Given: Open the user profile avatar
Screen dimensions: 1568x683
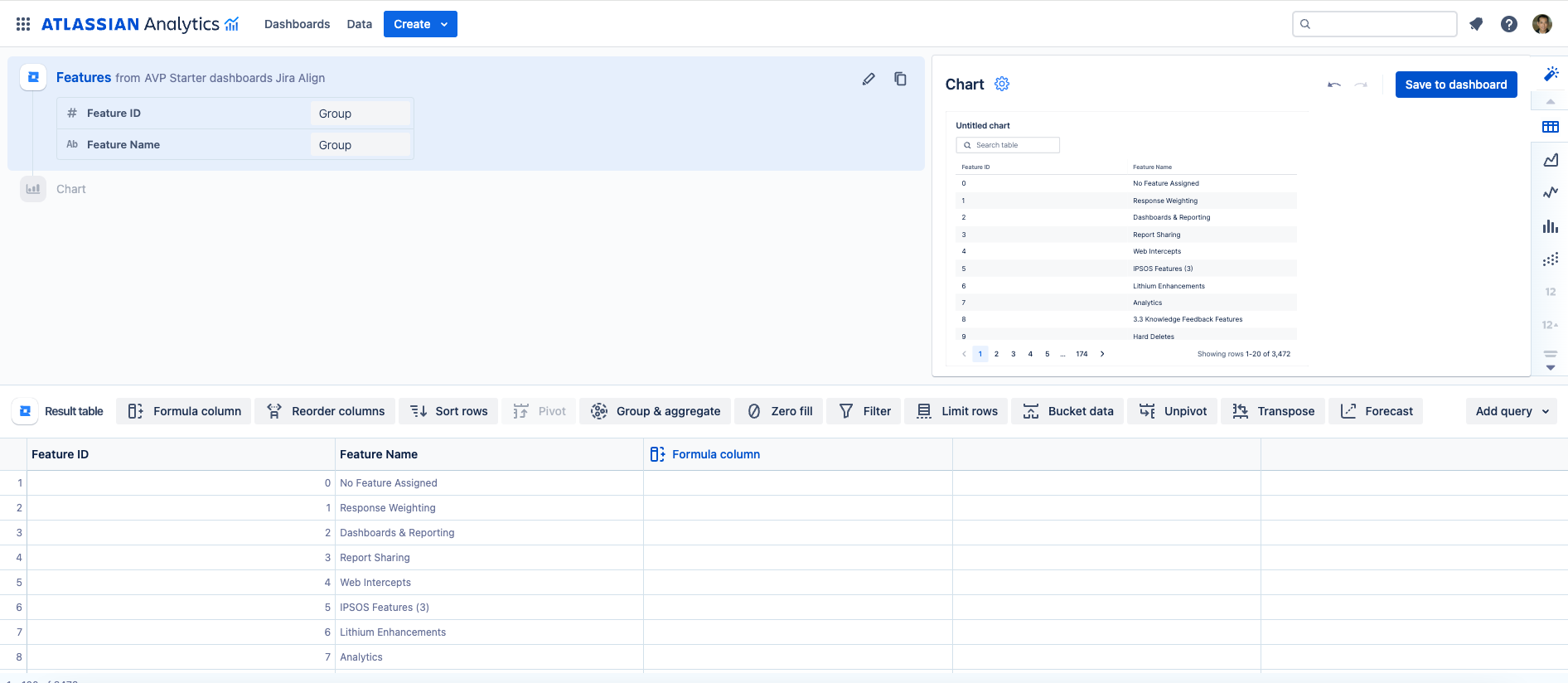Looking at the screenshot, I should pos(1542,24).
